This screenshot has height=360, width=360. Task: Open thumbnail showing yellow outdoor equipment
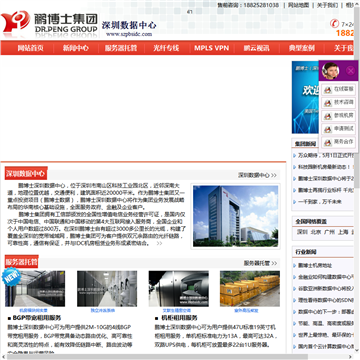250,288
